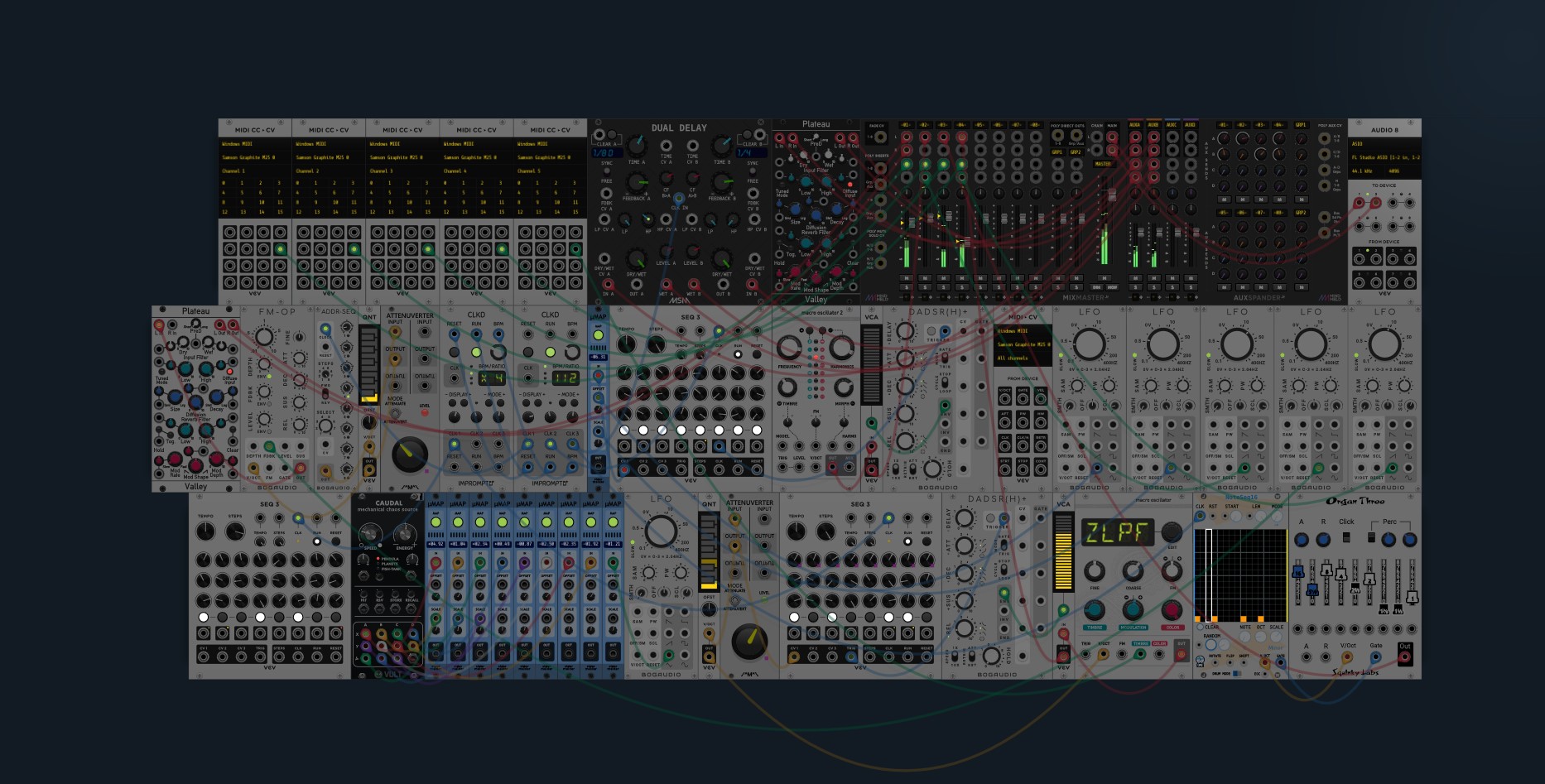Click the CLK IN jack on Dual Delay

pyautogui.click(x=679, y=198)
